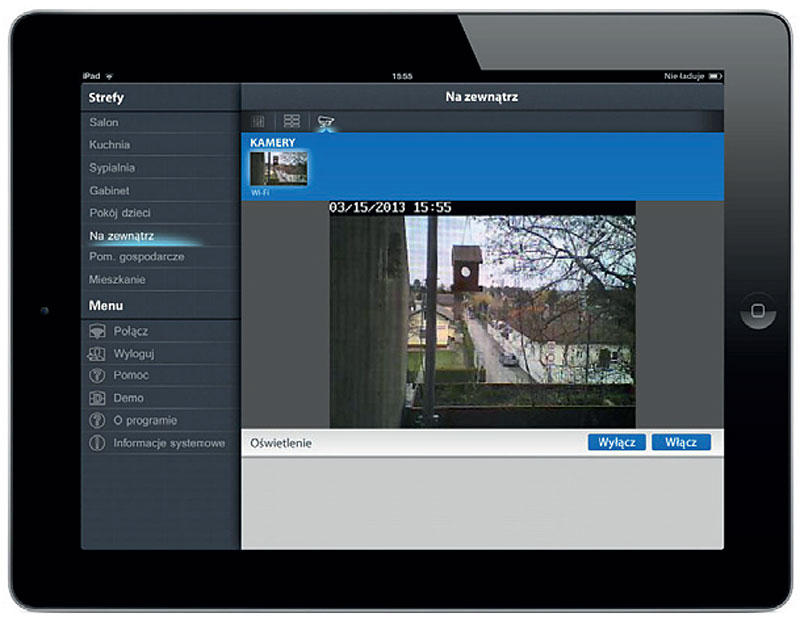Screen dimensions: 800x617
Task: Open the cameras view icon in toolbar
Action: (x=326, y=121)
